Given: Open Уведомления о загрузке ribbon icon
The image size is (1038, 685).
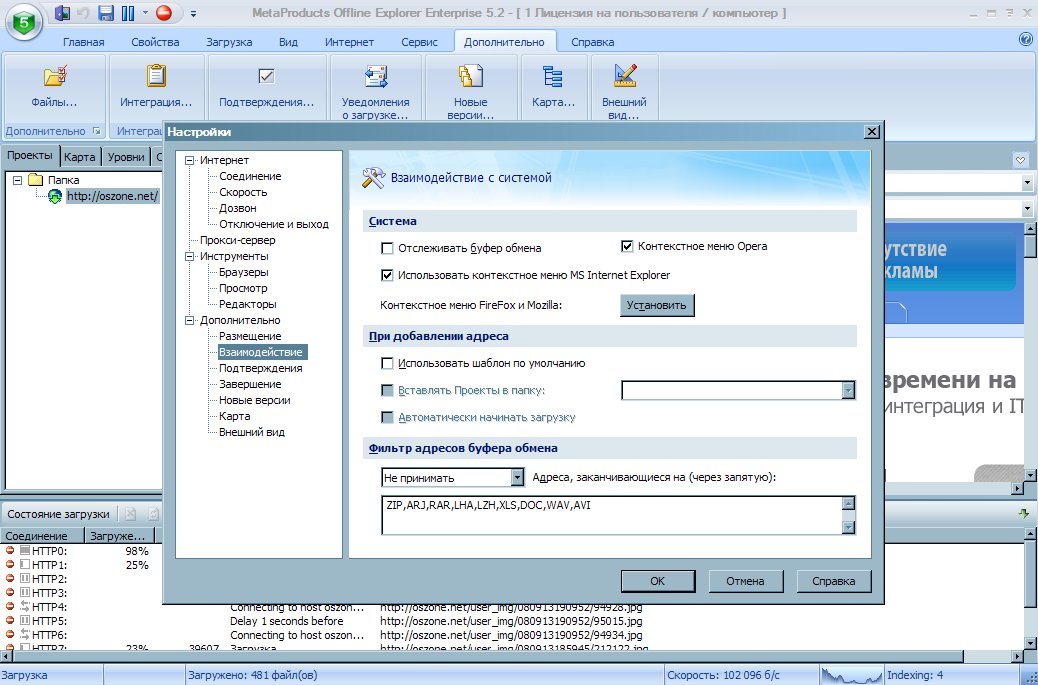Looking at the screenshot, I should click(x=375, y=76).
